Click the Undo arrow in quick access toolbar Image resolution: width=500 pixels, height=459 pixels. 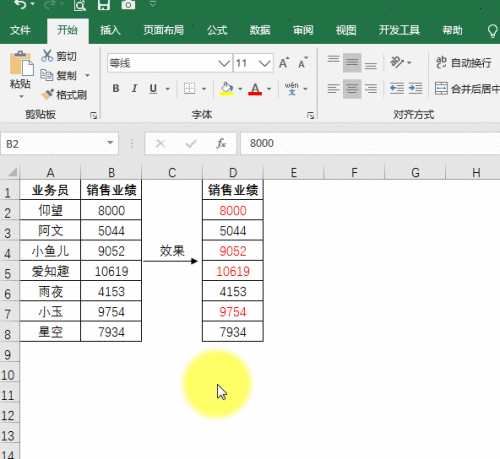coord(21,4)
